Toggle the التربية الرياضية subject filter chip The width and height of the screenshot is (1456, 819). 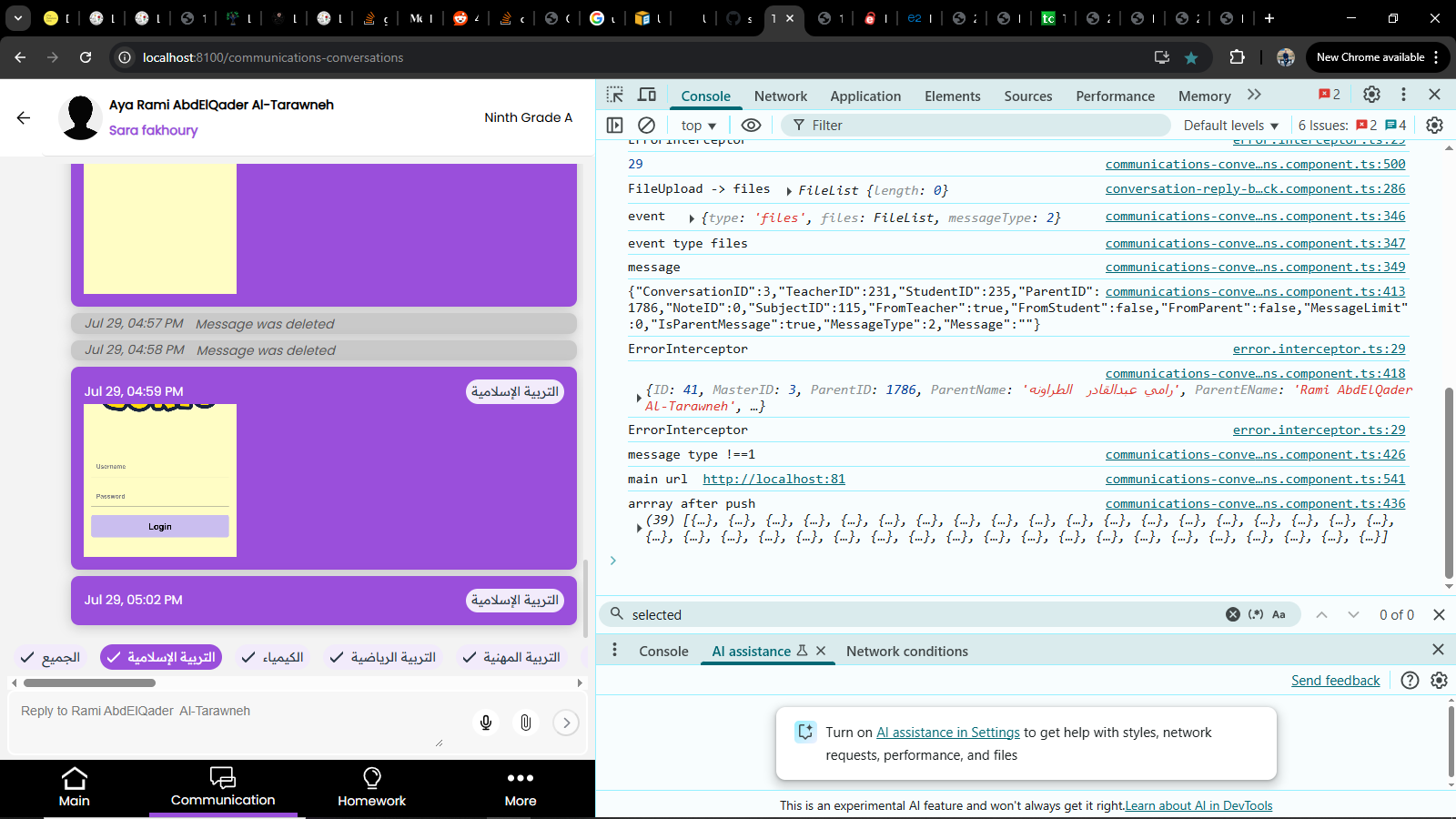point(383,657)
